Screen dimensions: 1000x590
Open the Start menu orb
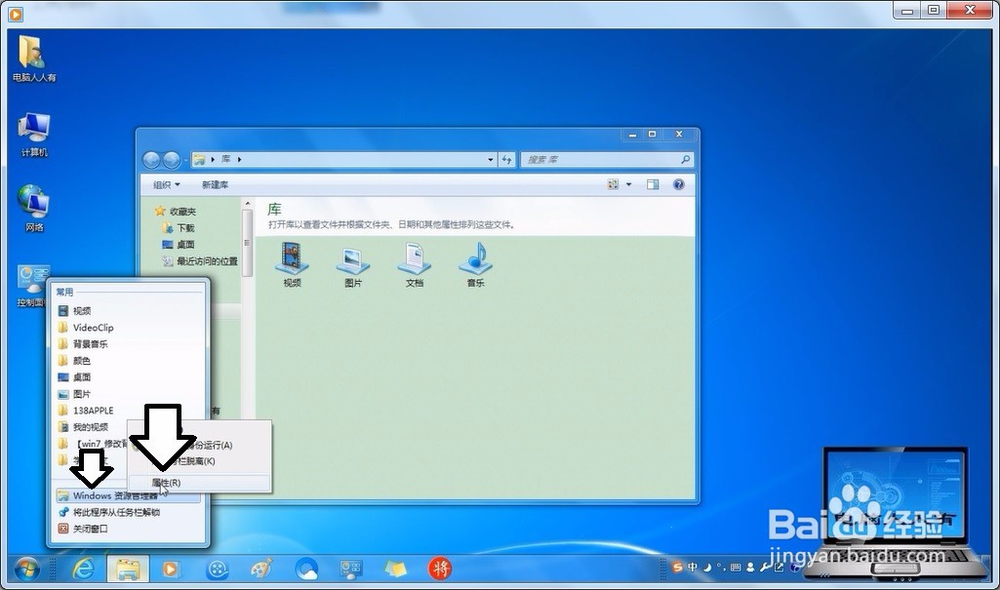coord(27,568)
